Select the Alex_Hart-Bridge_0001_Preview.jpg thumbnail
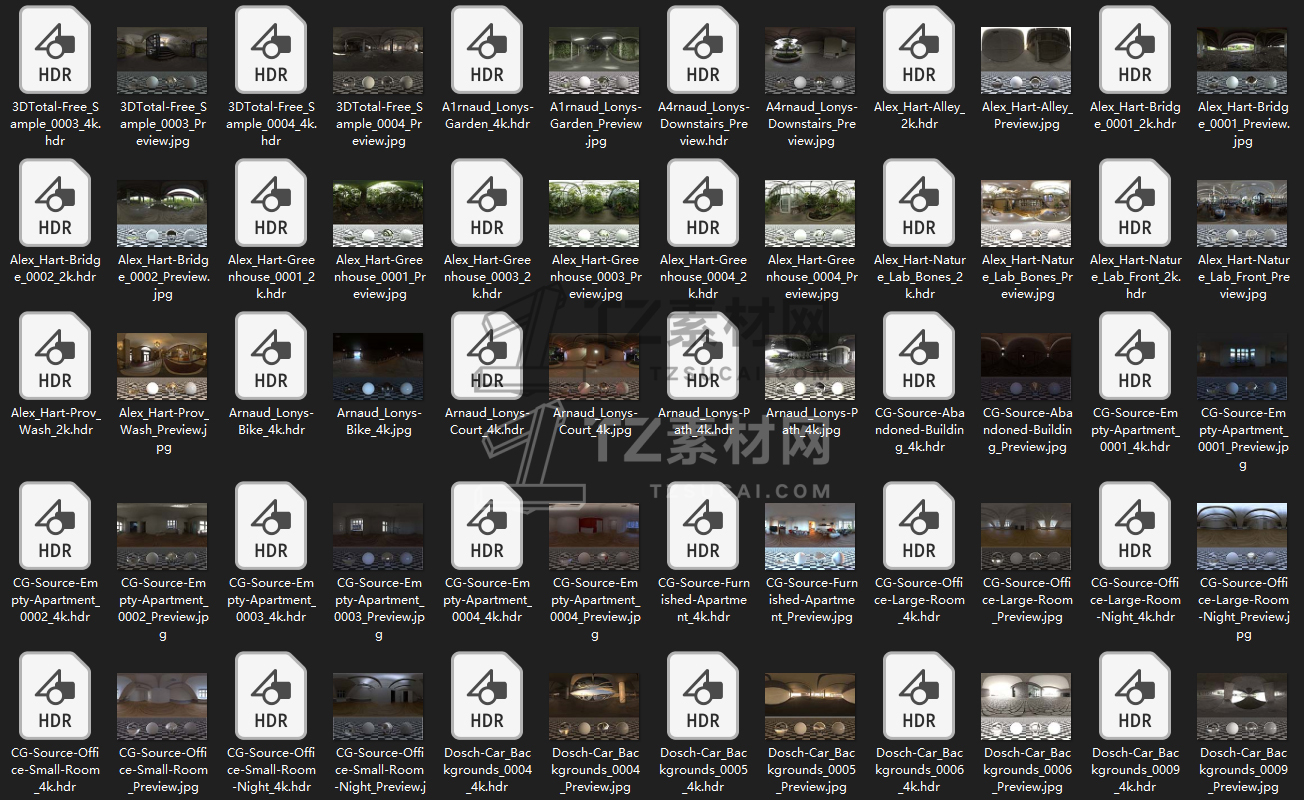The image size is (1304, 800). click(x=1243, y=61)
